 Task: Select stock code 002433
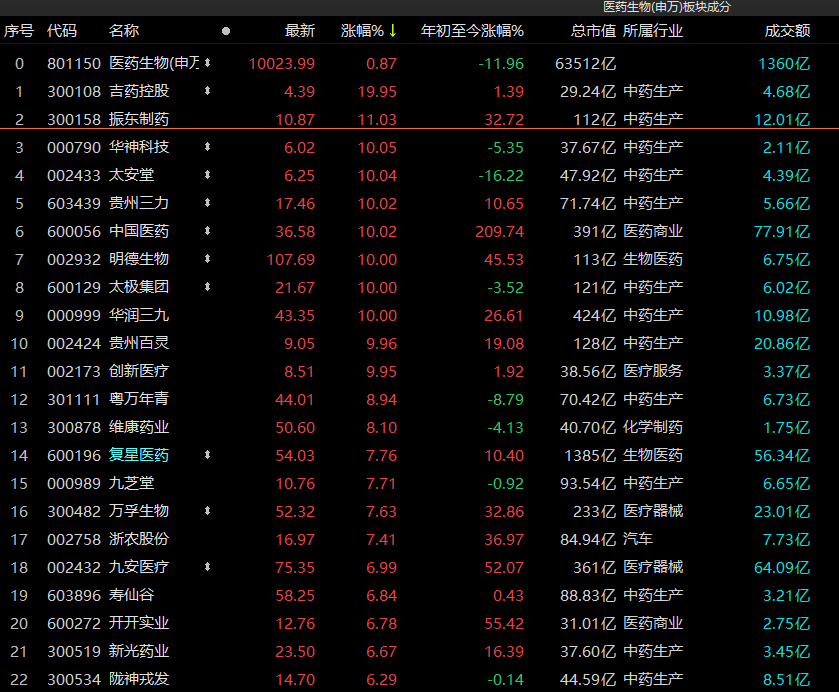tap(74, 176)
